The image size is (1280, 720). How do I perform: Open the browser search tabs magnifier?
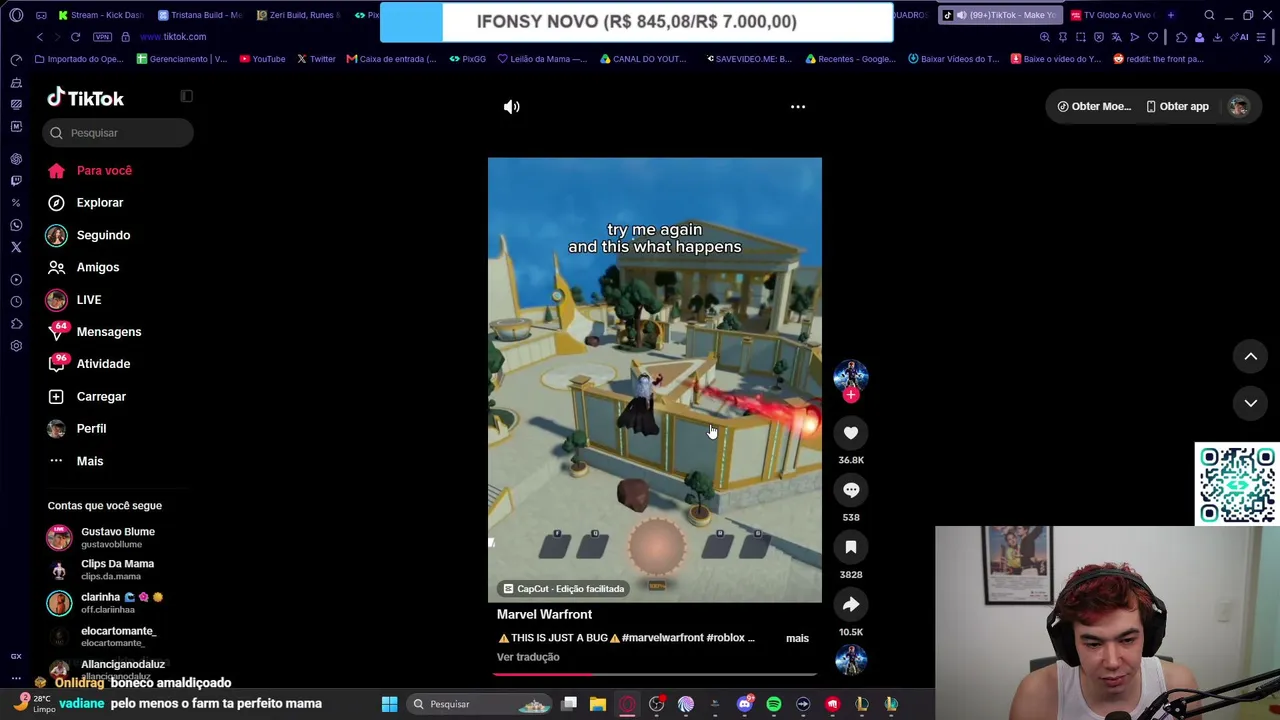[1209, 15]
